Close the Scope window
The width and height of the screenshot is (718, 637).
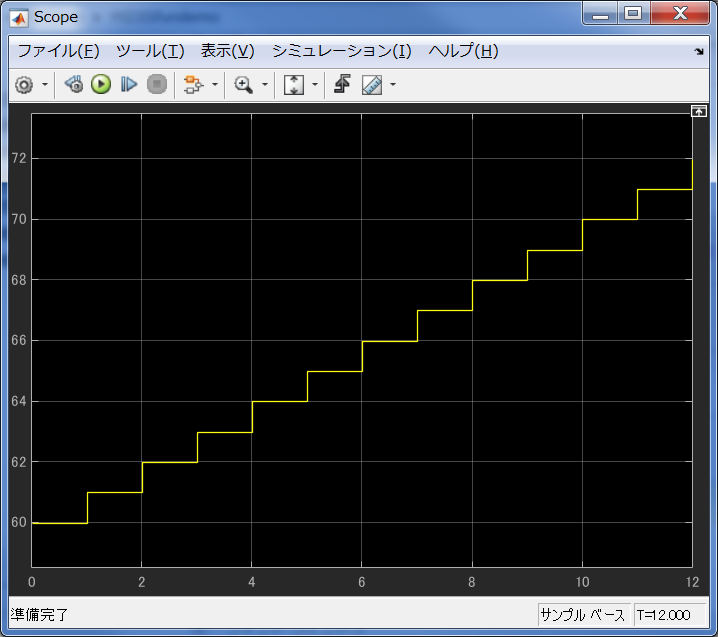pos(680,13)
